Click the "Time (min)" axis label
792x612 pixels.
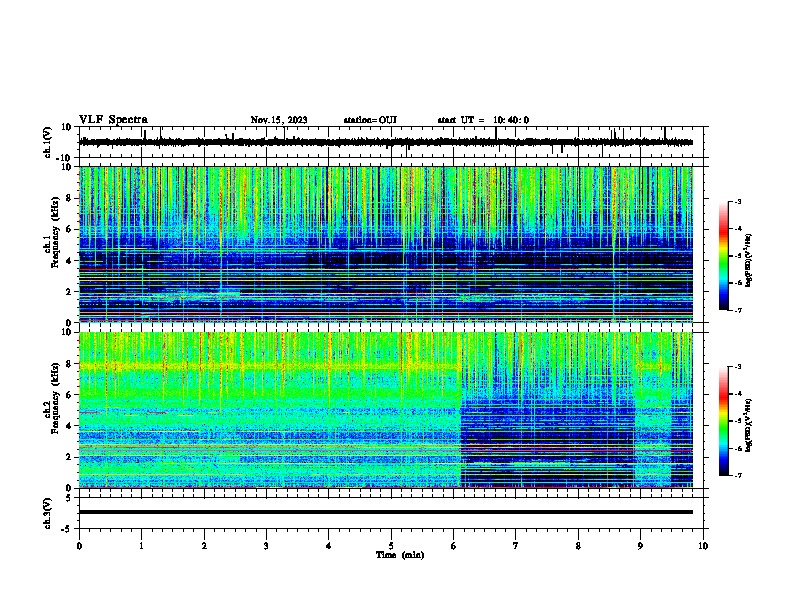pyautogui.click(x=400, y=555)
